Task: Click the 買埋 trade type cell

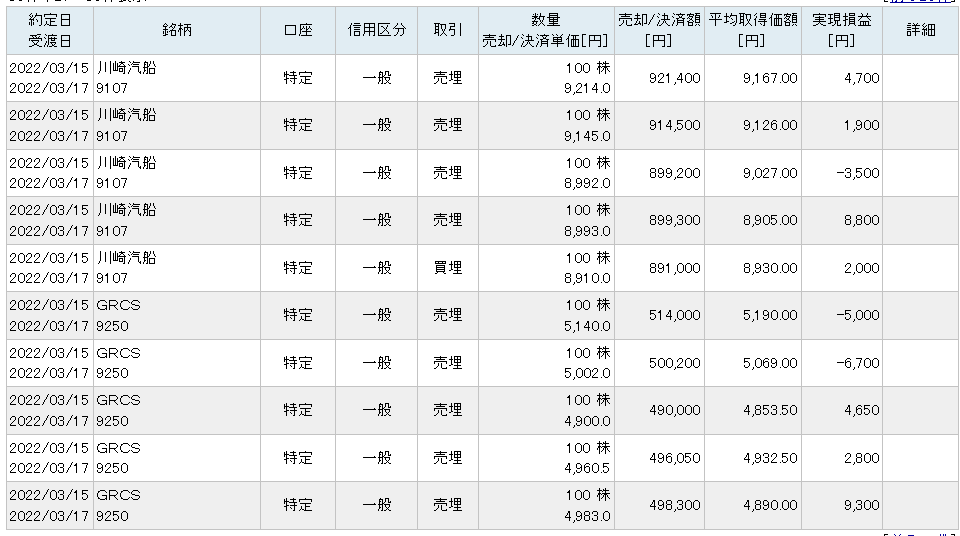Action: [x=448, y=268]
